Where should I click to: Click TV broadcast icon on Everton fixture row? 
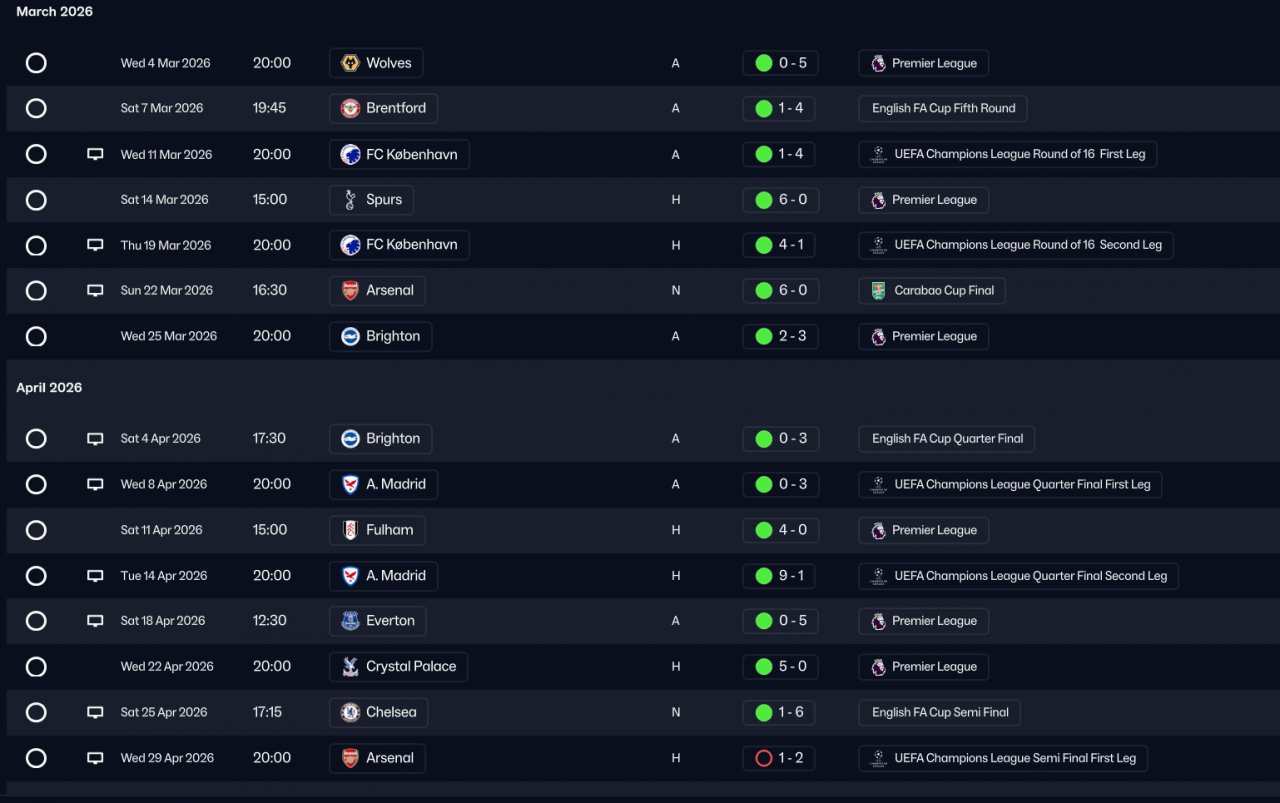pyautogui.click(x=95, y=621)
